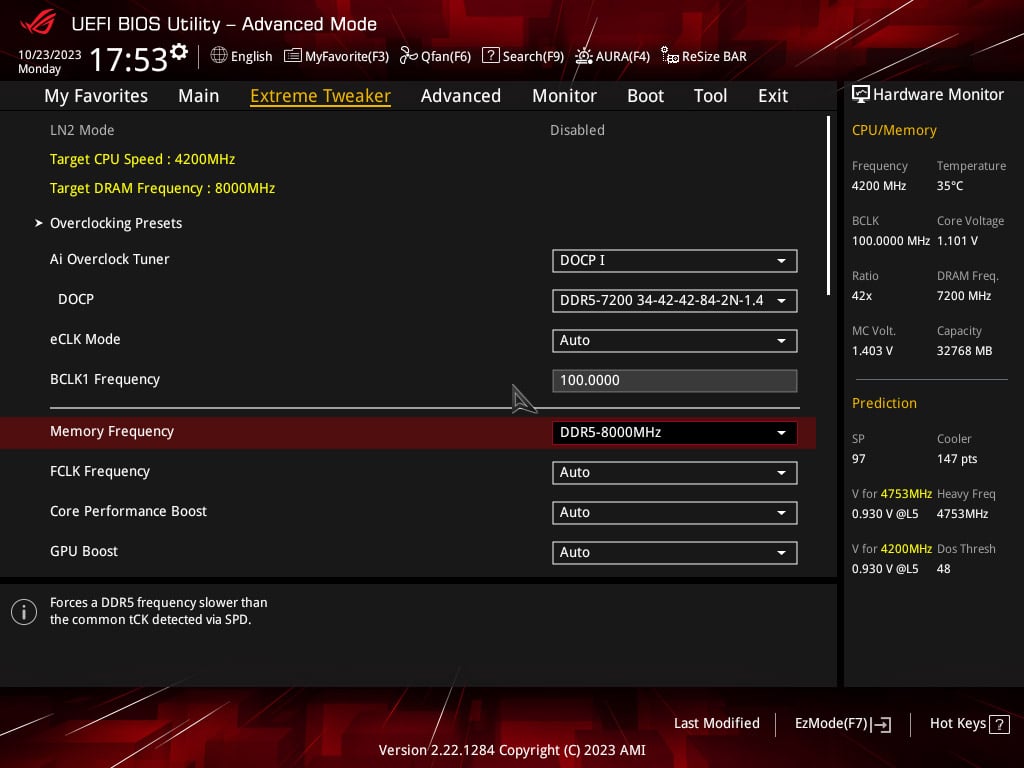Open Memory Frequency dropdown

(x=674, y=432)
